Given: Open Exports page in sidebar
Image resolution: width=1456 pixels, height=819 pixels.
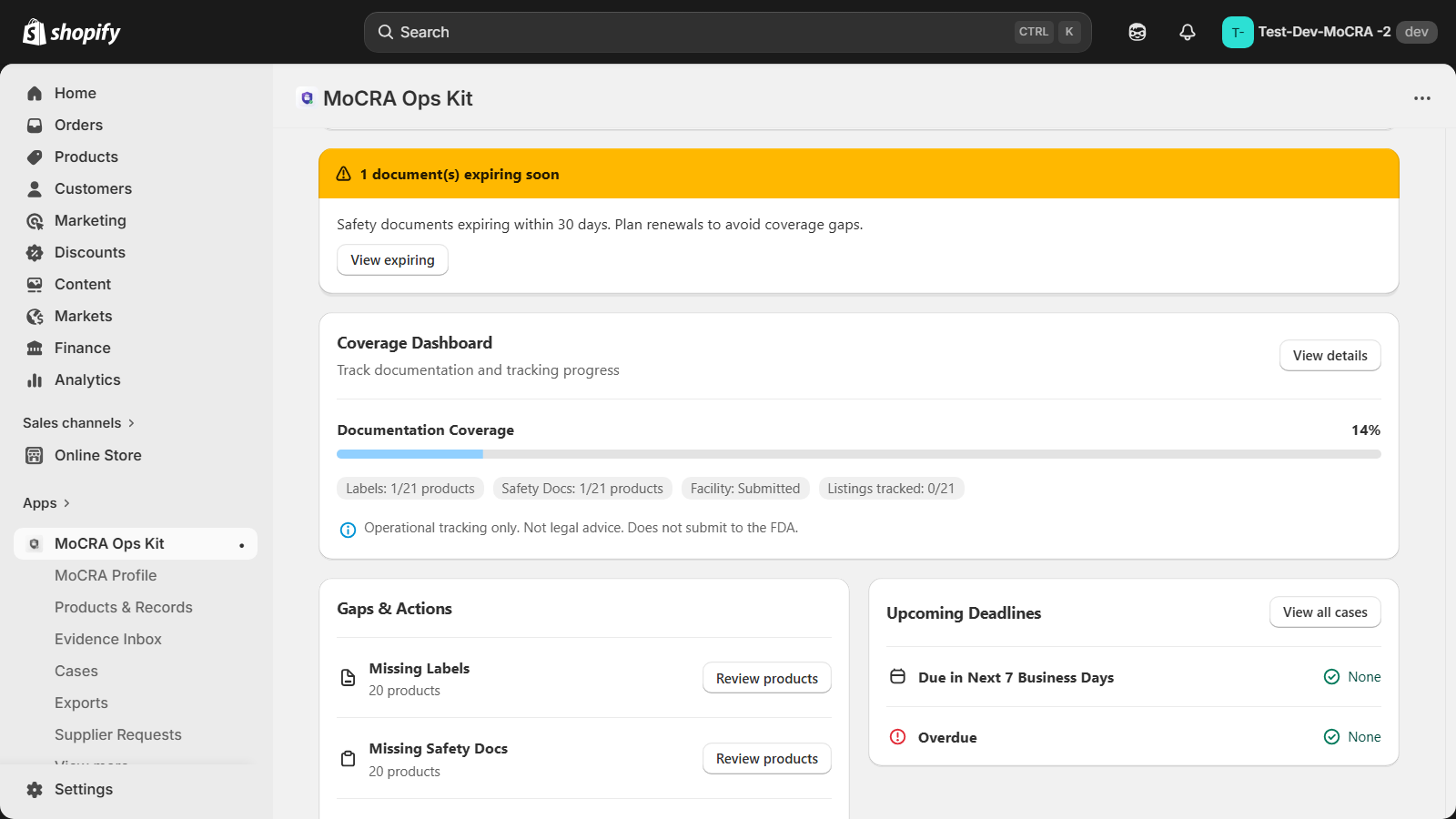Looking at the screenshot, I should [81, 703].
